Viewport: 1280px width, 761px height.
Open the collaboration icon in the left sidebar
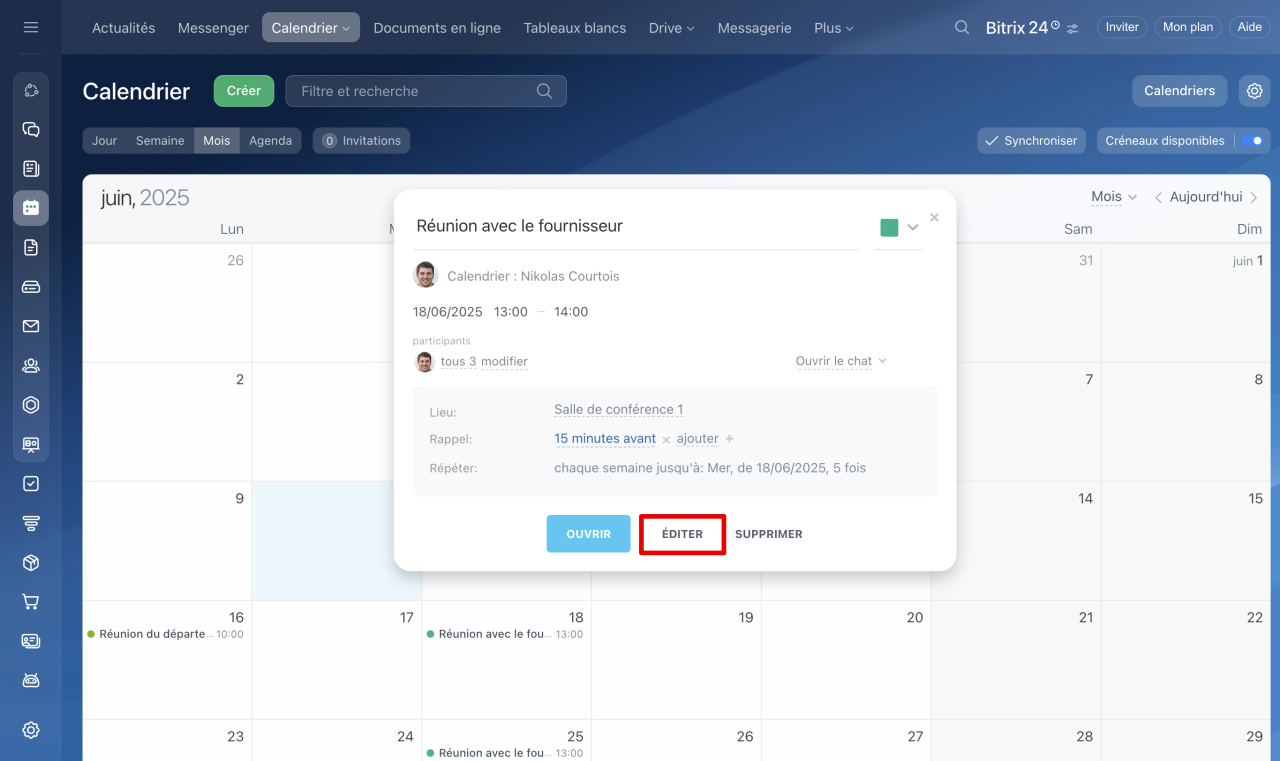(31, 90)
